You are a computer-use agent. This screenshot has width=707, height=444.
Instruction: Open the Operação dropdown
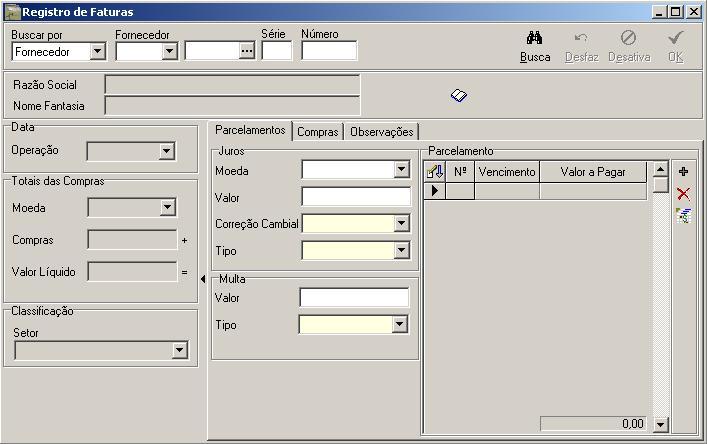pos(166,151)
